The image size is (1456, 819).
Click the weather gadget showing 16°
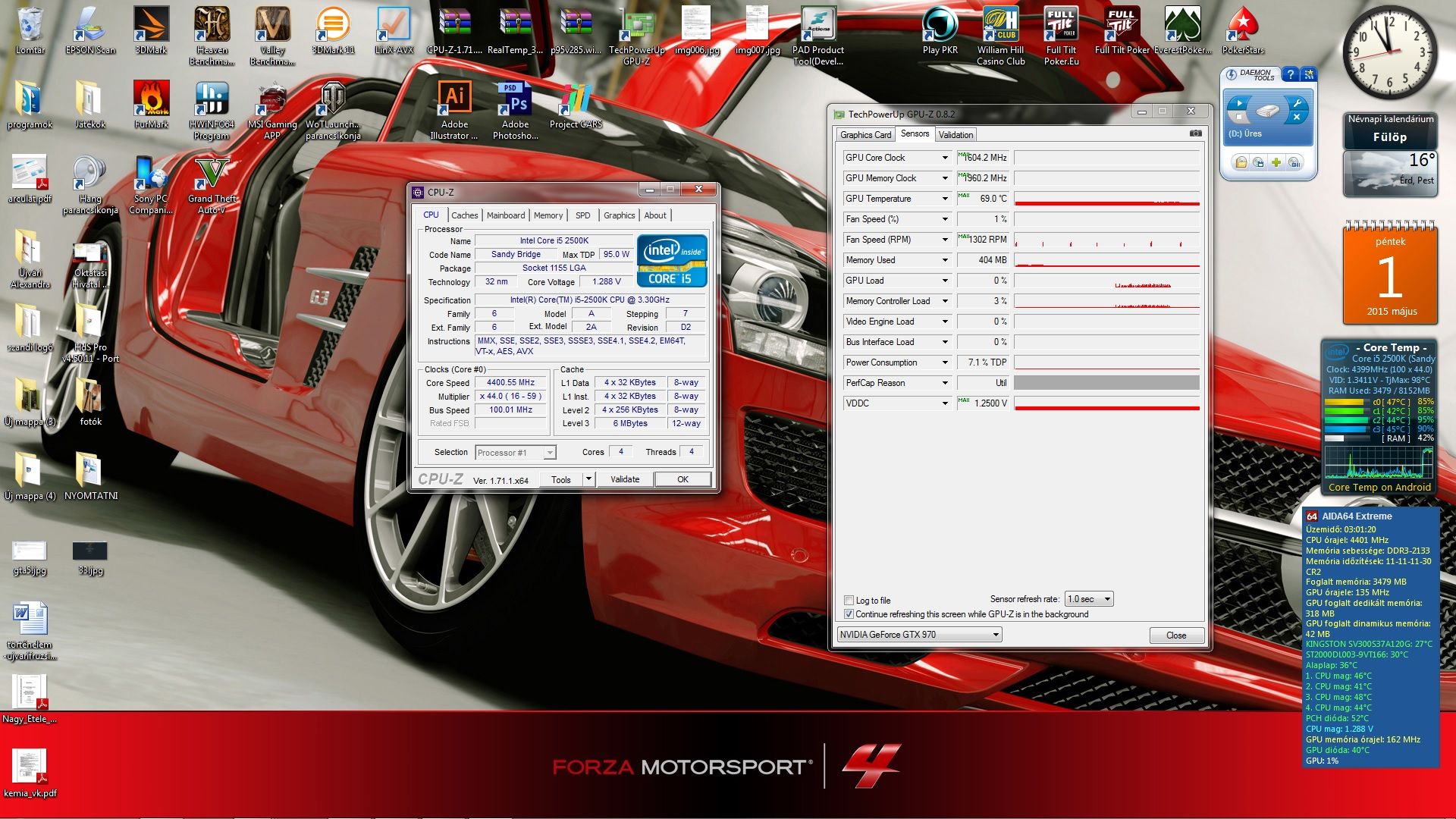coord(1390,174)
